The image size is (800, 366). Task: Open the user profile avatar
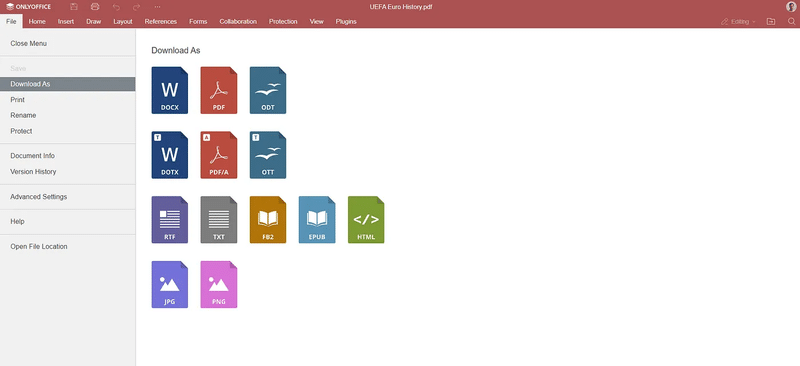click(x=791, y=7)
